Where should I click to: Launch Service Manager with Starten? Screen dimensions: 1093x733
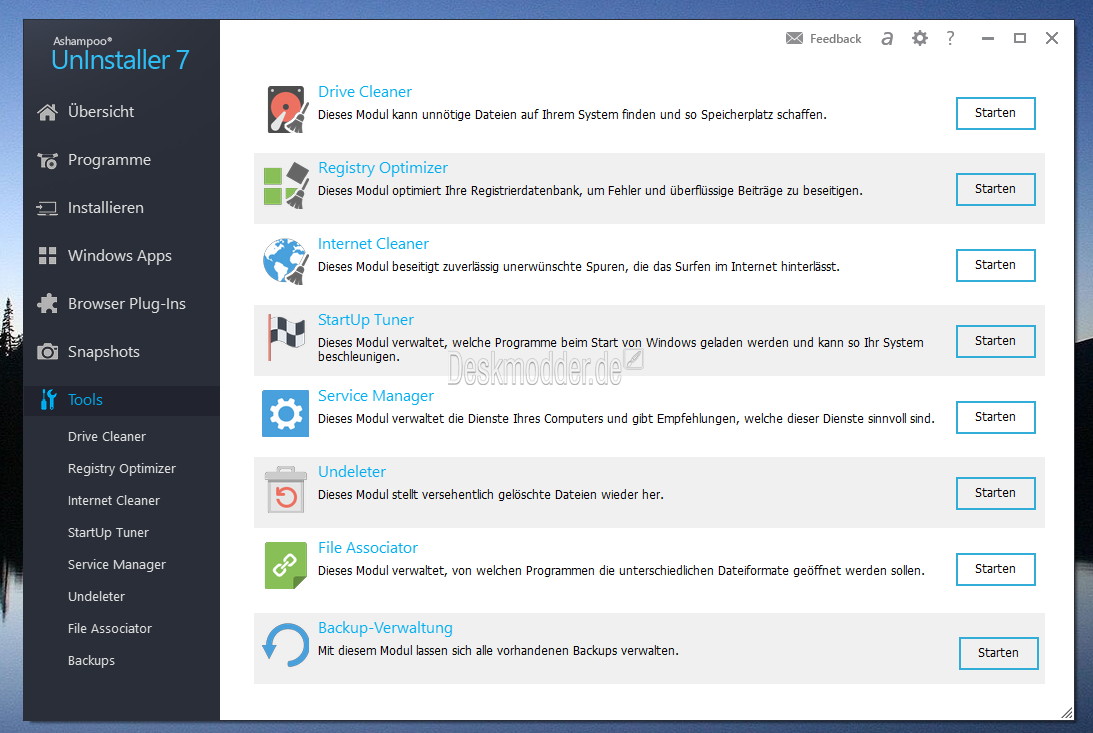995,417
